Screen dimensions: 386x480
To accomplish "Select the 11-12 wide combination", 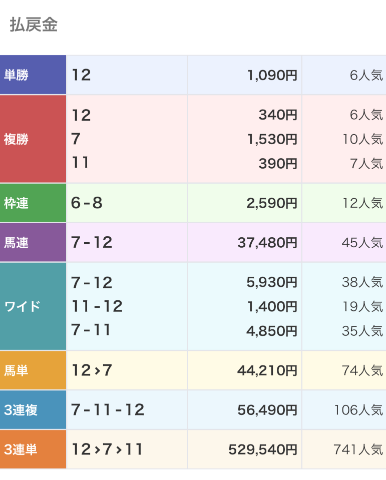I will point(97,306).
